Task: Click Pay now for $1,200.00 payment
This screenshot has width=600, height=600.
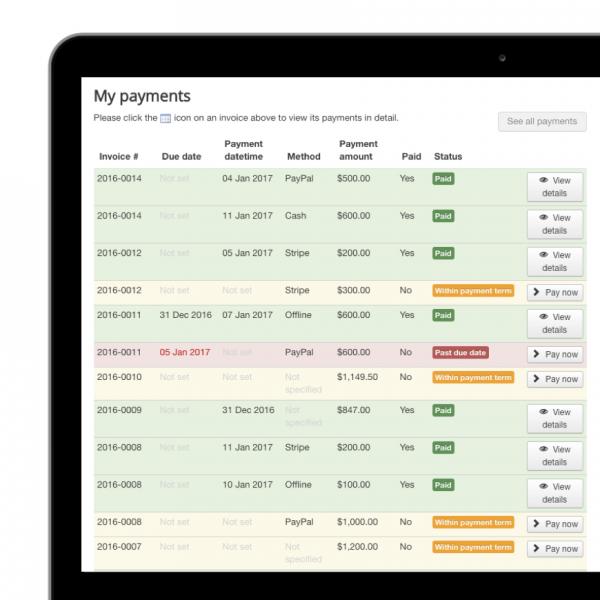Action: point(555,549)
